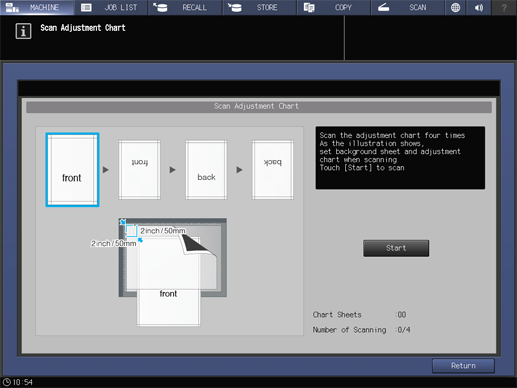Click the clock icon in status bar
The image size is (517, 388).
7,382
